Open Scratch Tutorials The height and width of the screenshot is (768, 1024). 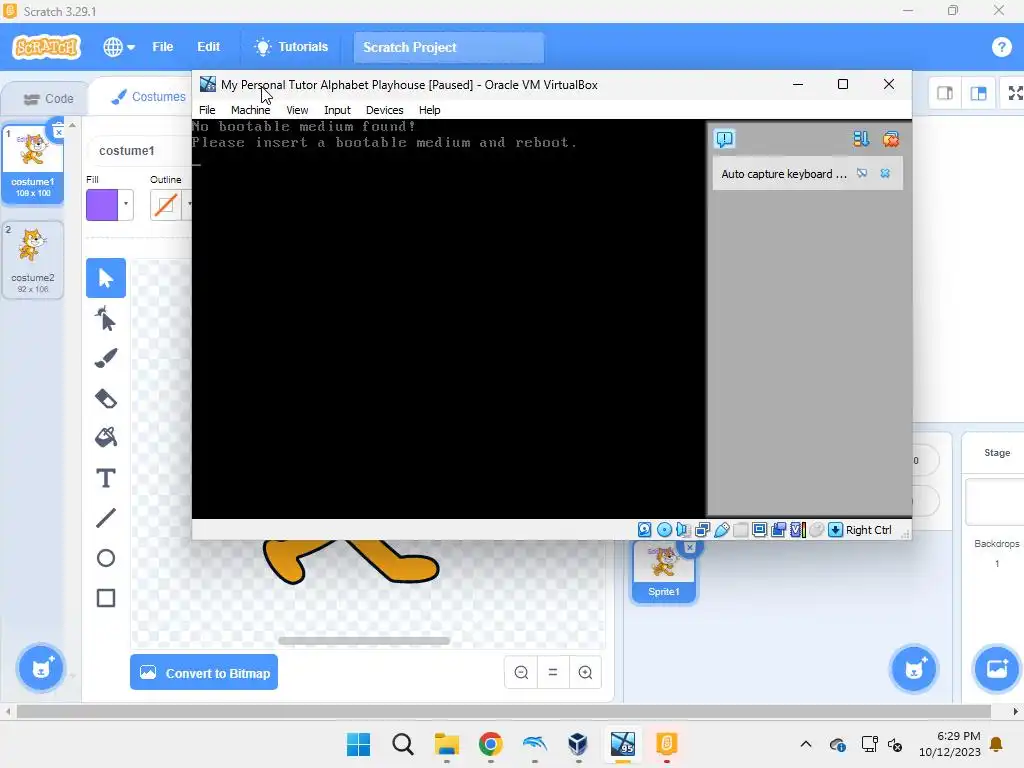291,47
